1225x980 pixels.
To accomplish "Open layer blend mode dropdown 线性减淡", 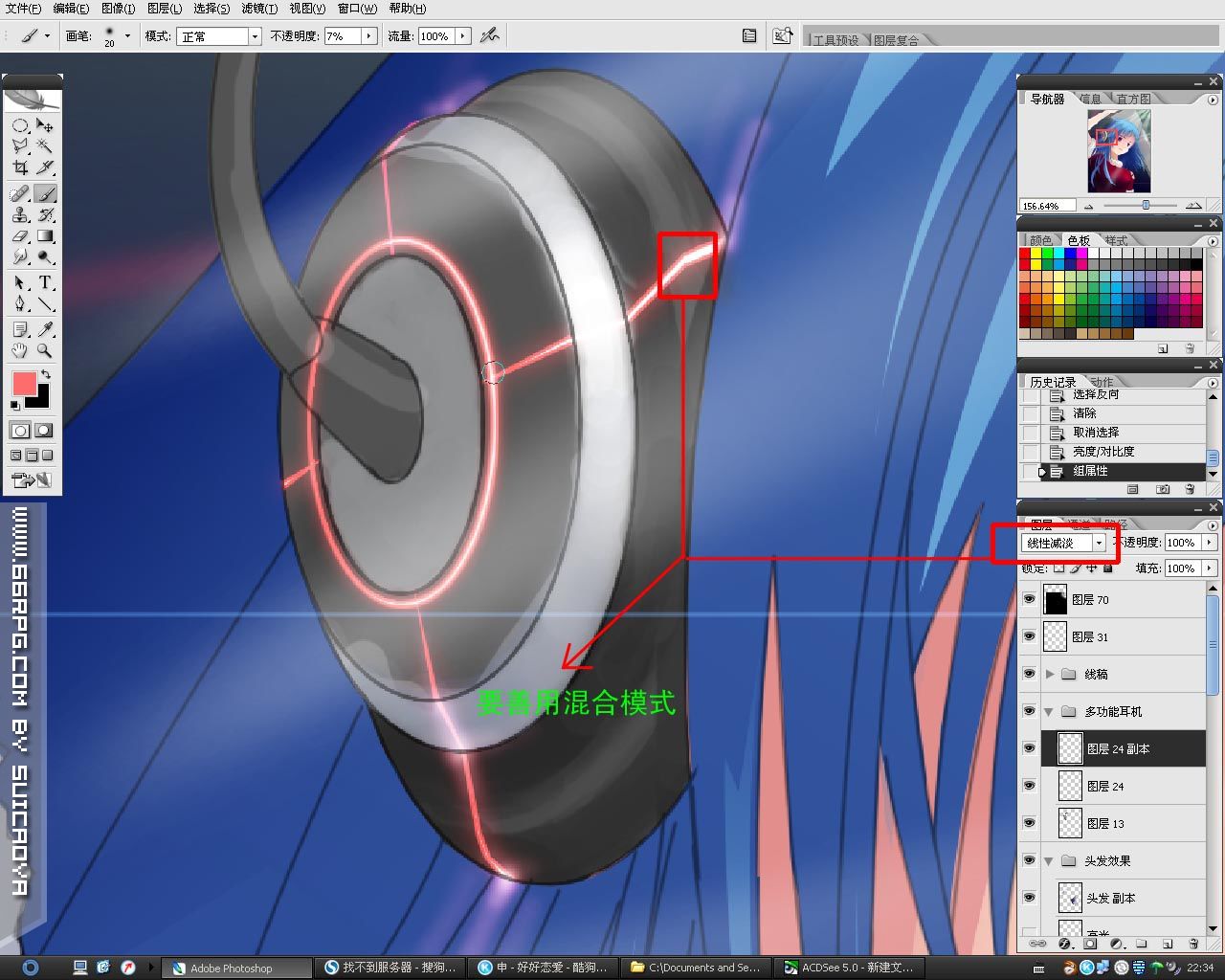I will [x=1063, y=543].
